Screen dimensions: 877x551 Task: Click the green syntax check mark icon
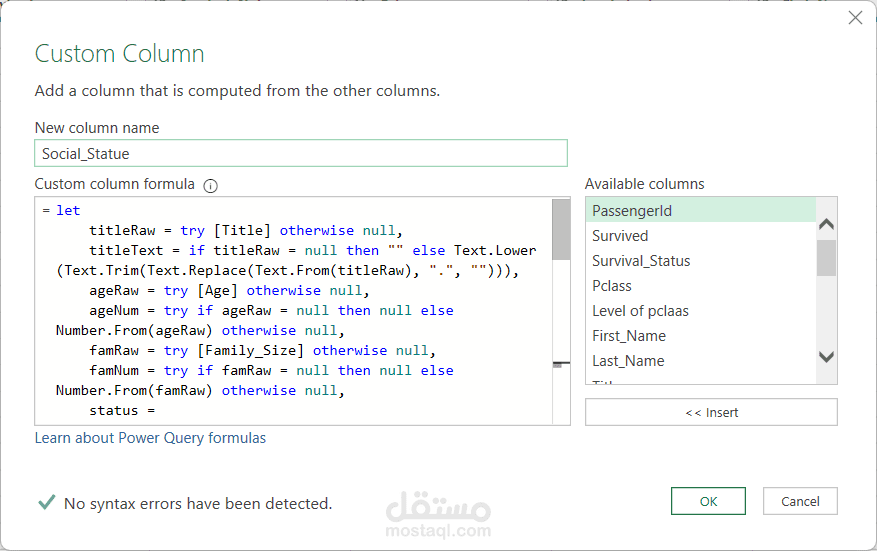(x=46, y=502)
